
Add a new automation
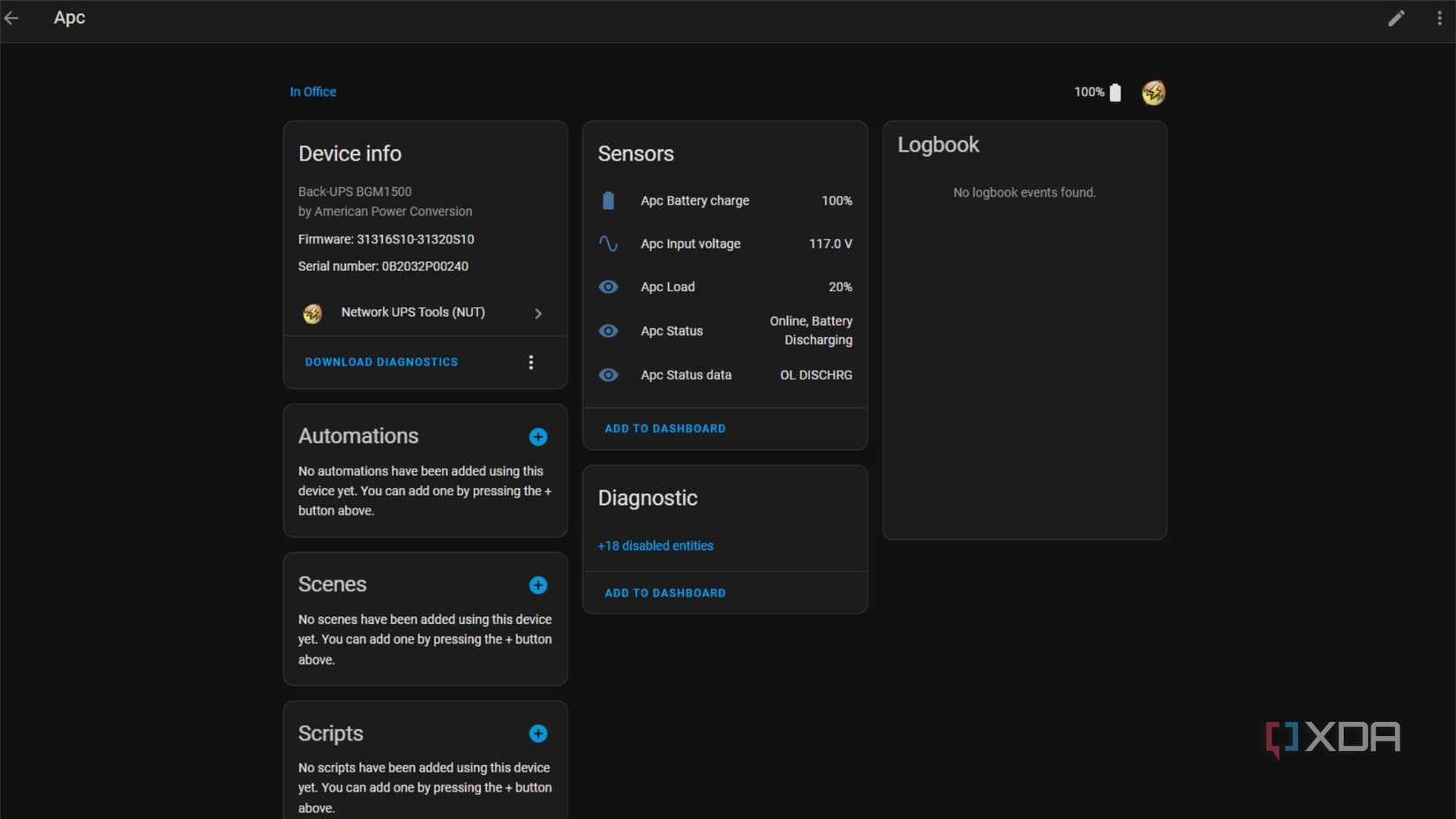click(x=538, y=437)
